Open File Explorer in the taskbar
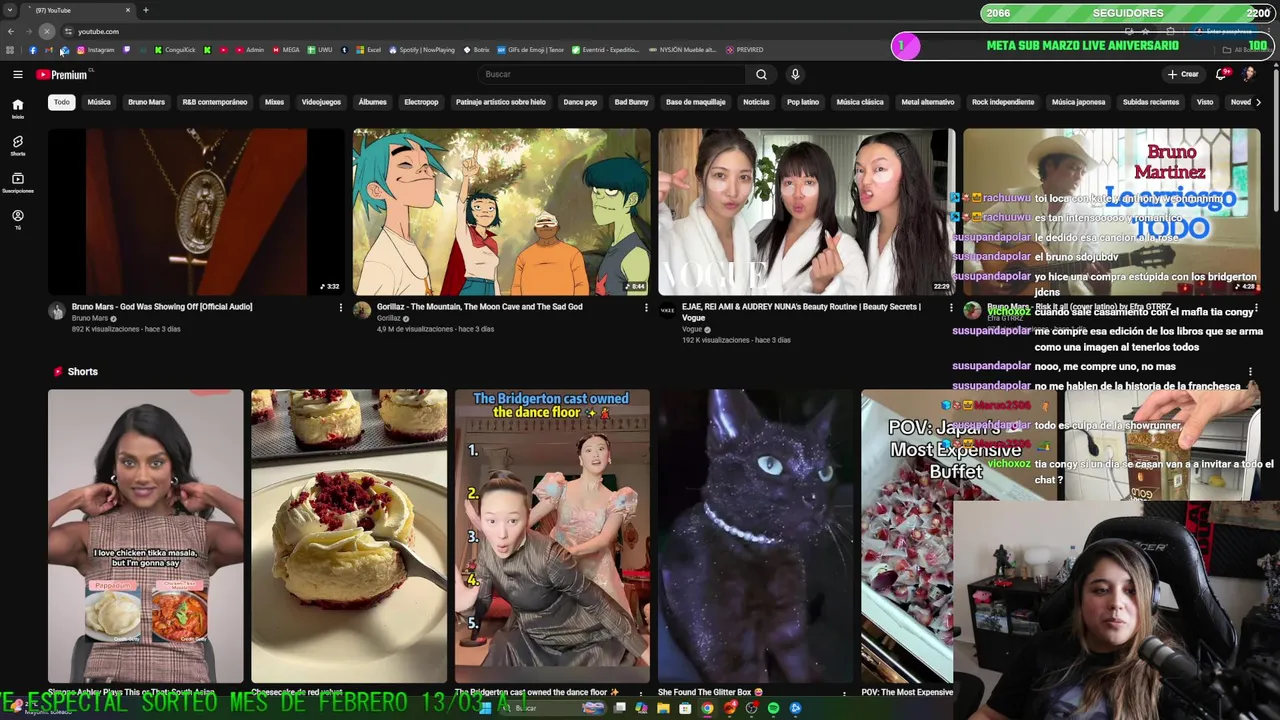 coord(663,708)
